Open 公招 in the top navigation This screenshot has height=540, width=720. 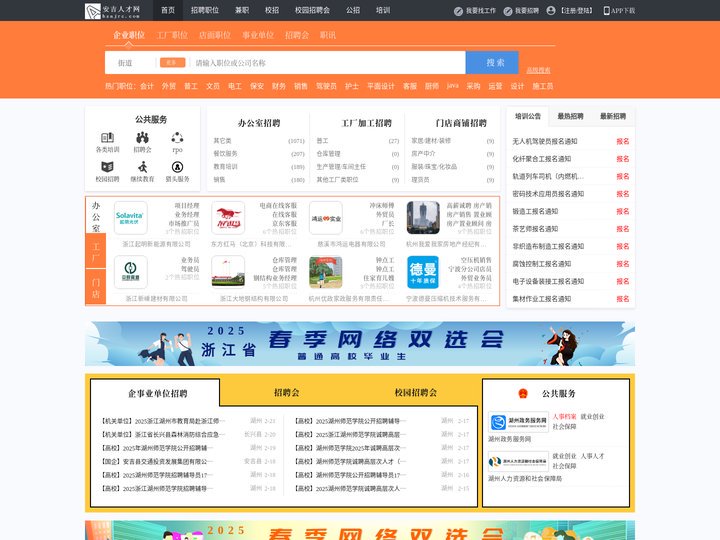coord(353,10)
